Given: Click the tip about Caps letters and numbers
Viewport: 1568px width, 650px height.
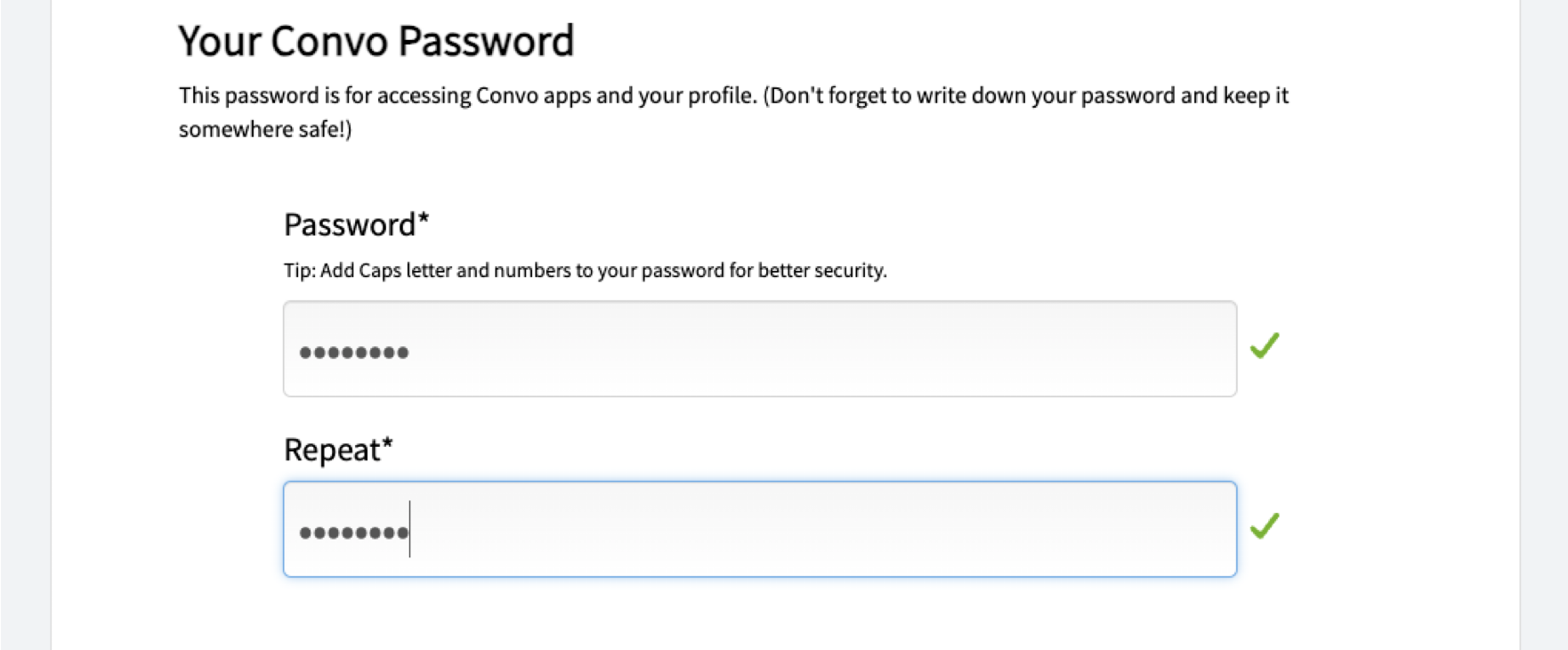Looking at the screenshot, I should [x=585, y=271].
